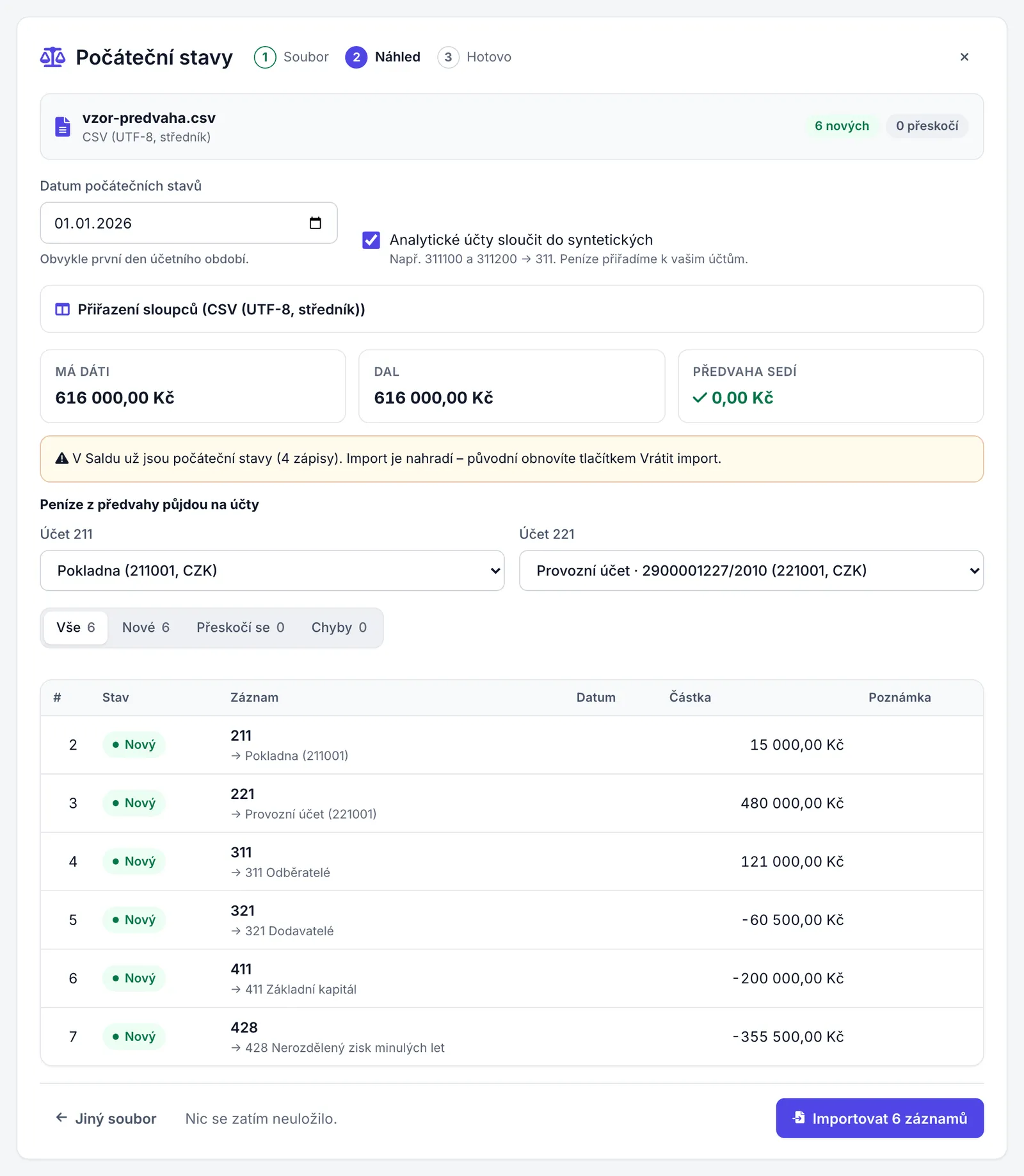Viewport: 1024px width, 1176px height.
Task: Click the amount -200 000,00 Kč
Action: 788,978
